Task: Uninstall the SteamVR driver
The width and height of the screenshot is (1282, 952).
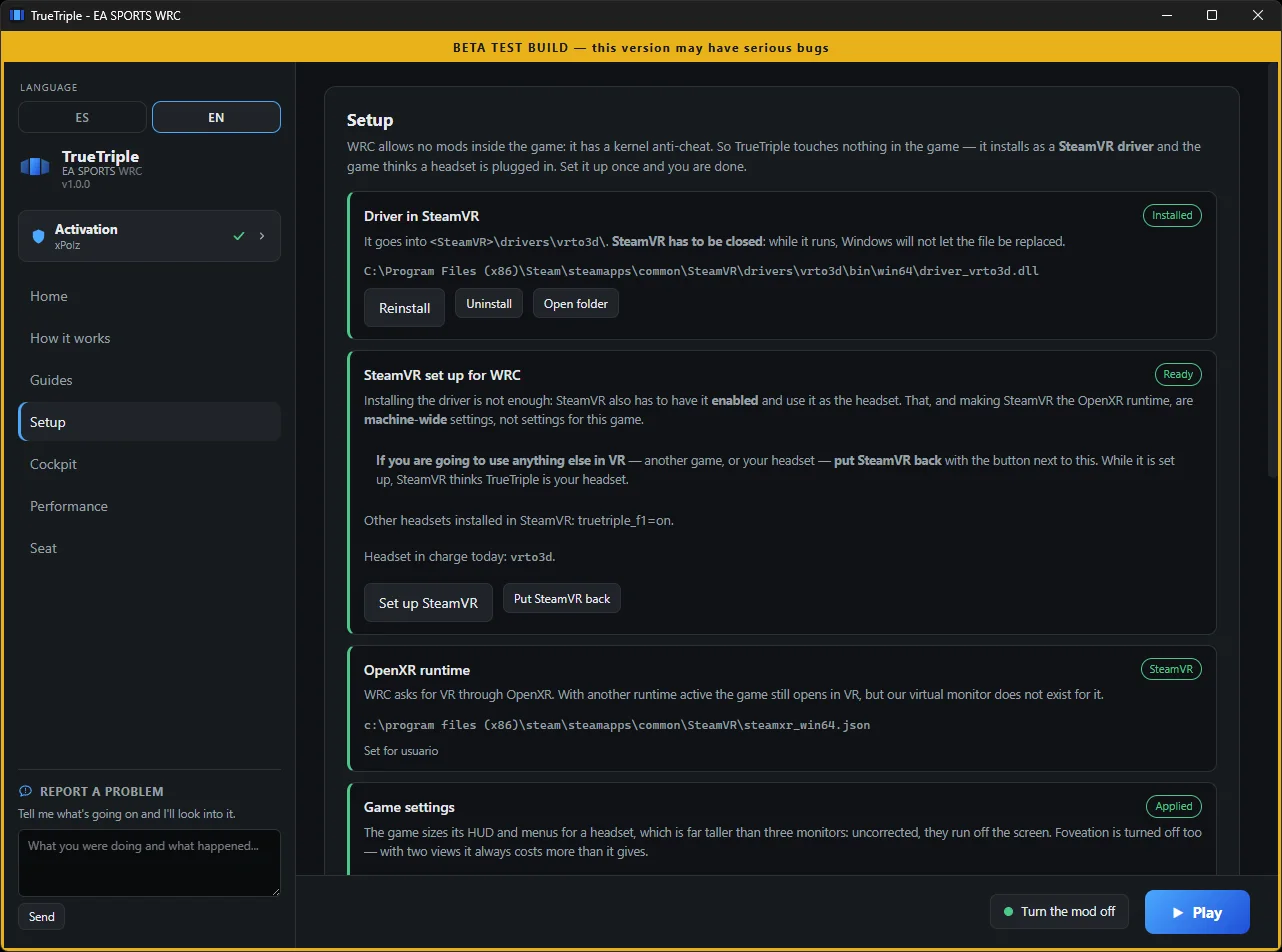Action: tap(489, 304)
